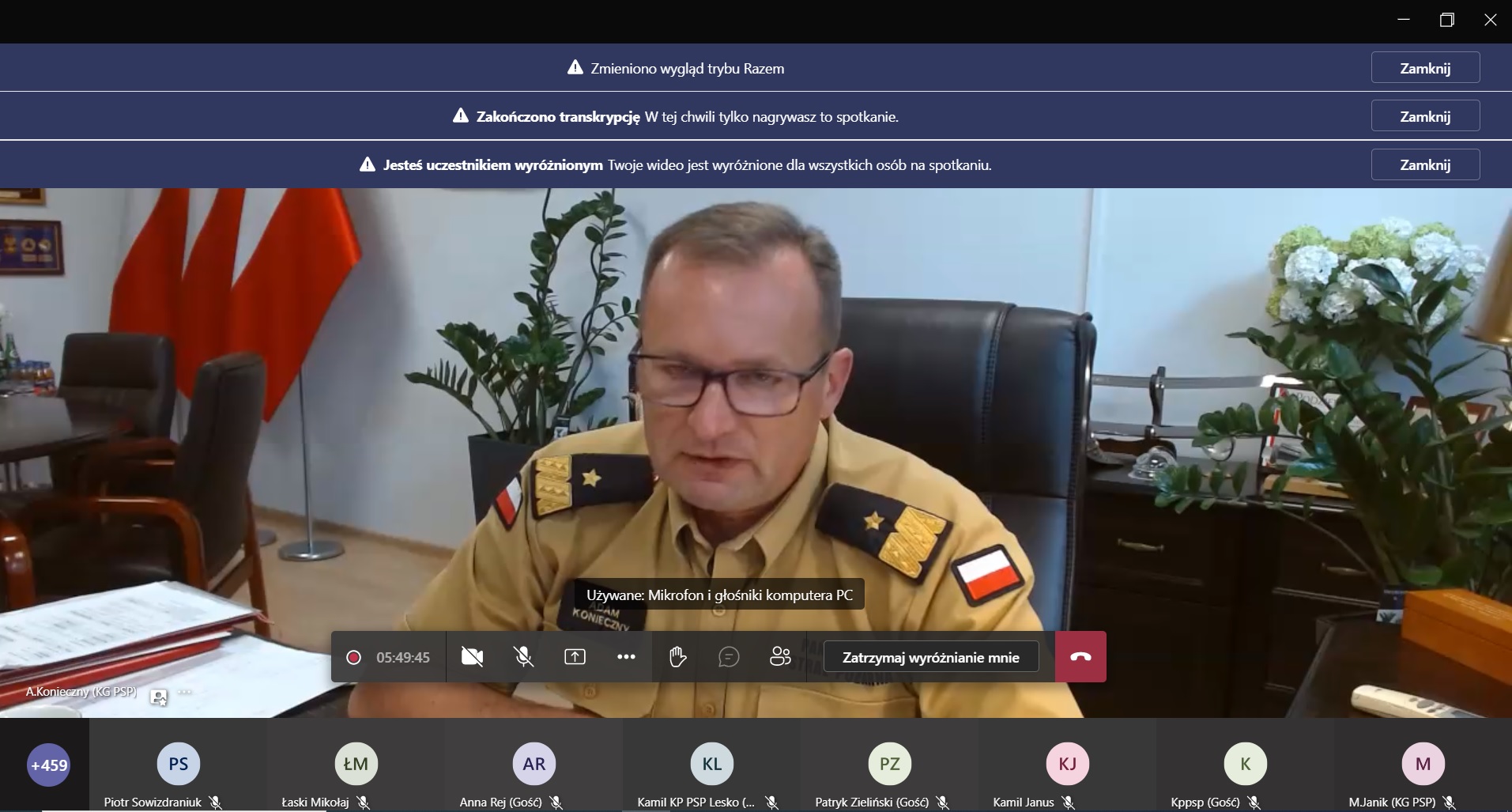Open the more actions menu

tap(626, 657)
